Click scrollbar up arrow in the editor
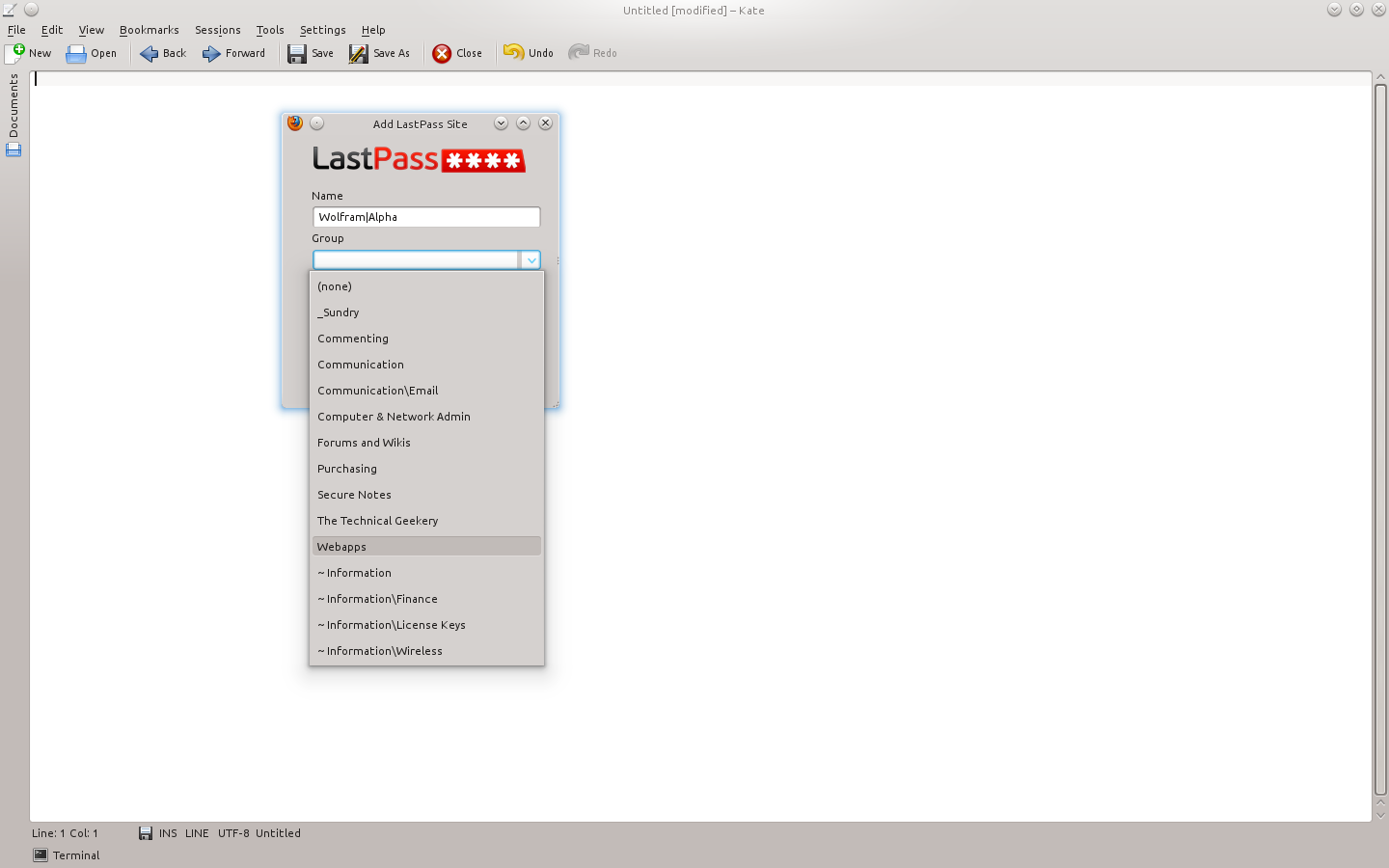The height and width of the screenshot is (868, 1389). coord(1380,77)
